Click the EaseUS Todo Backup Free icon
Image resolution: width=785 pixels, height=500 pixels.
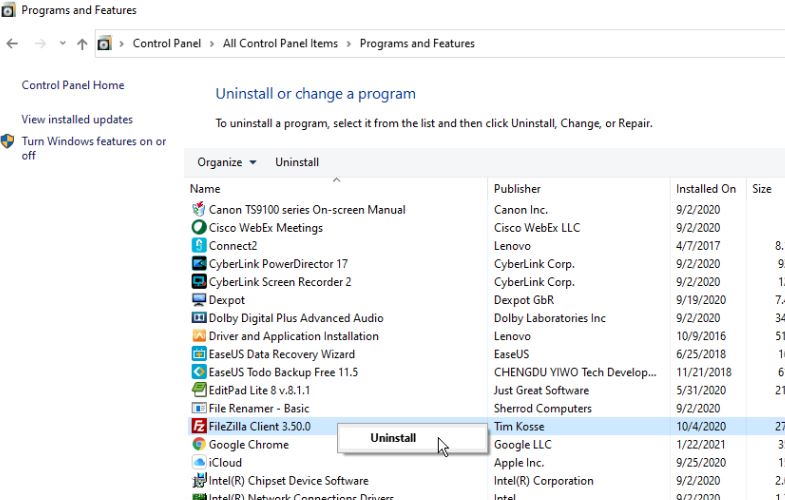point(199,371)
